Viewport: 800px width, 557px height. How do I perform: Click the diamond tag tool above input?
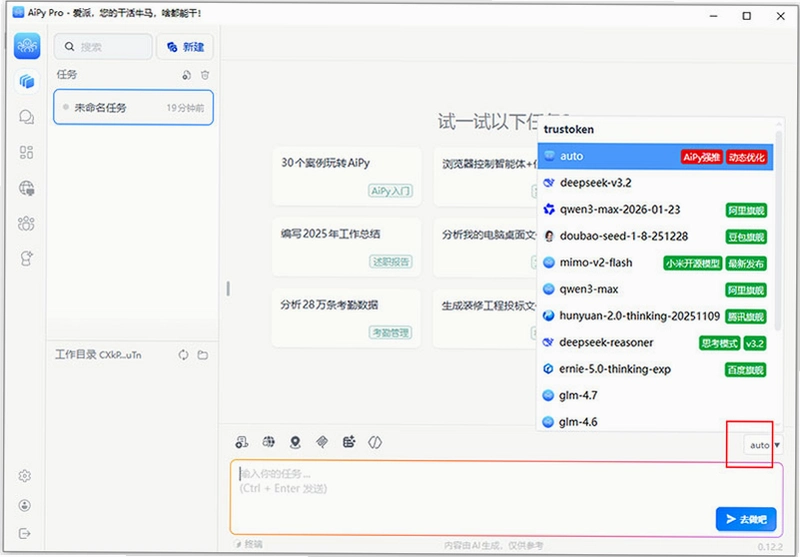[x=322, y=442]
